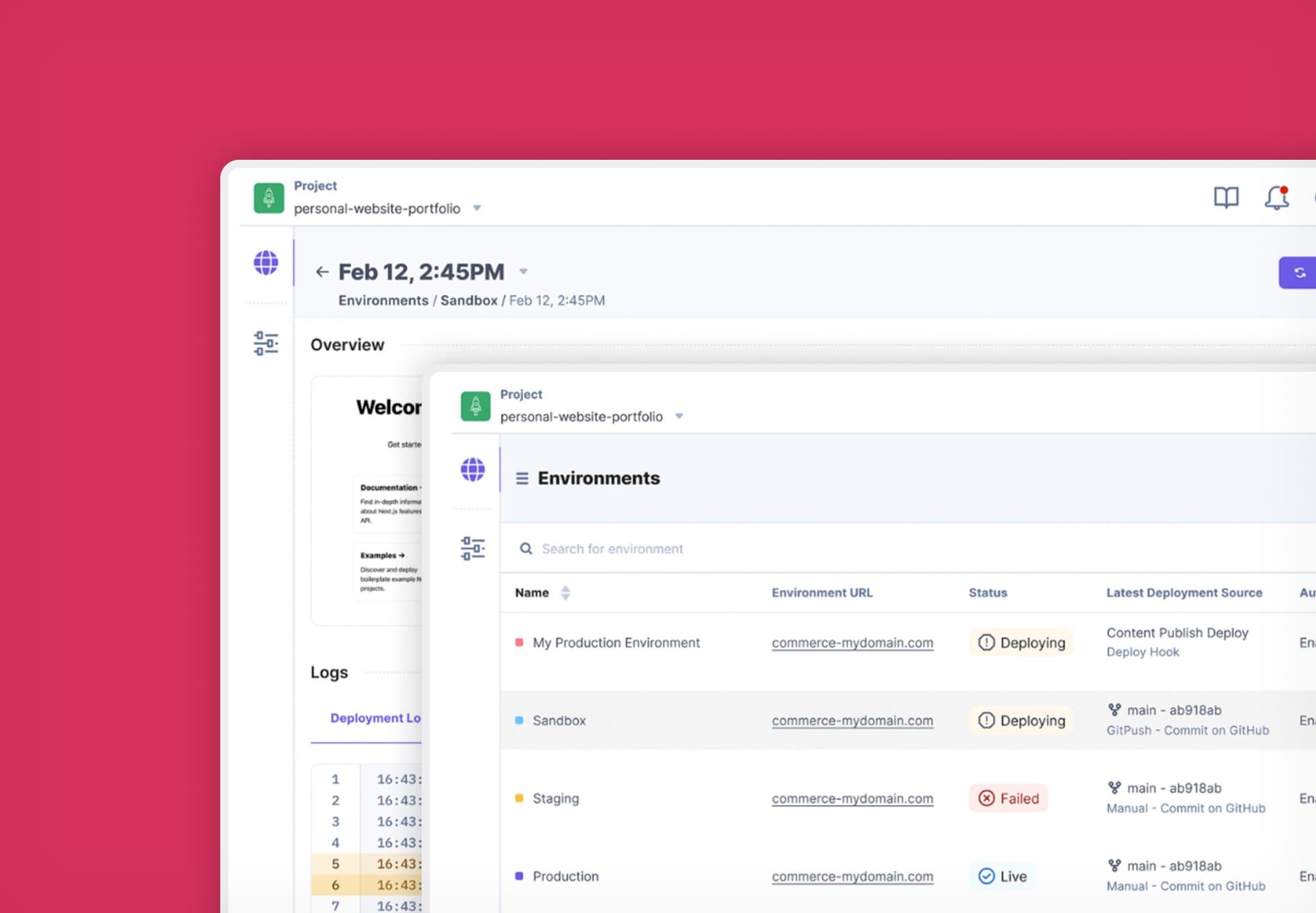Click the red color dot of My Production Environment
The width and height of the screenshot is (1316, 913).
pyautogui.click(x=519, y=642)
